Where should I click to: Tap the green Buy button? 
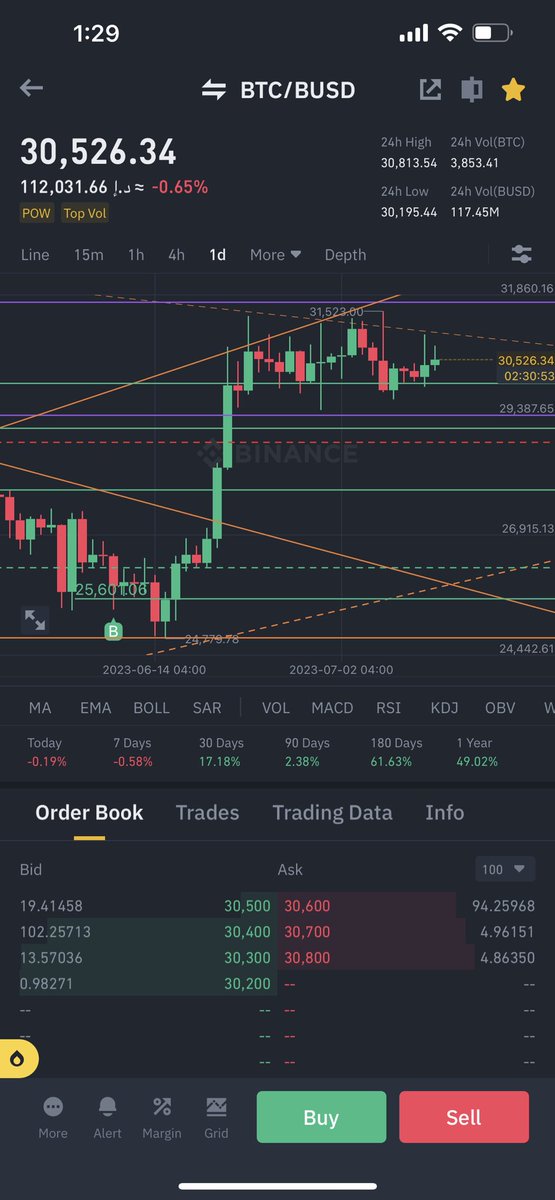(x=321, y=1117)
